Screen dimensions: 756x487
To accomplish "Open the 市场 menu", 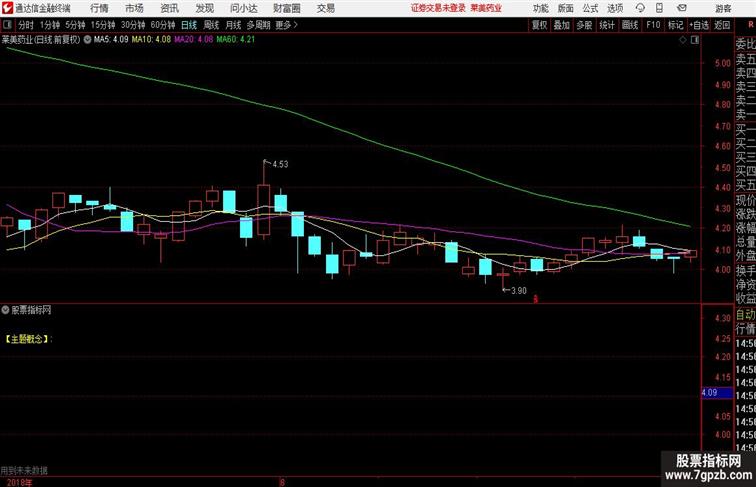I will pyautogui.click(x=135, y=8).
